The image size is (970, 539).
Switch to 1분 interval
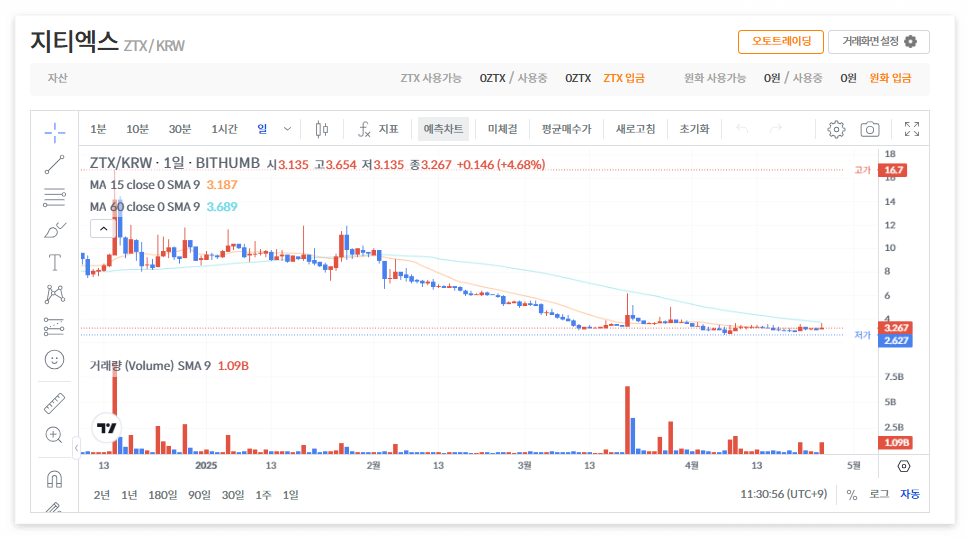98,129
